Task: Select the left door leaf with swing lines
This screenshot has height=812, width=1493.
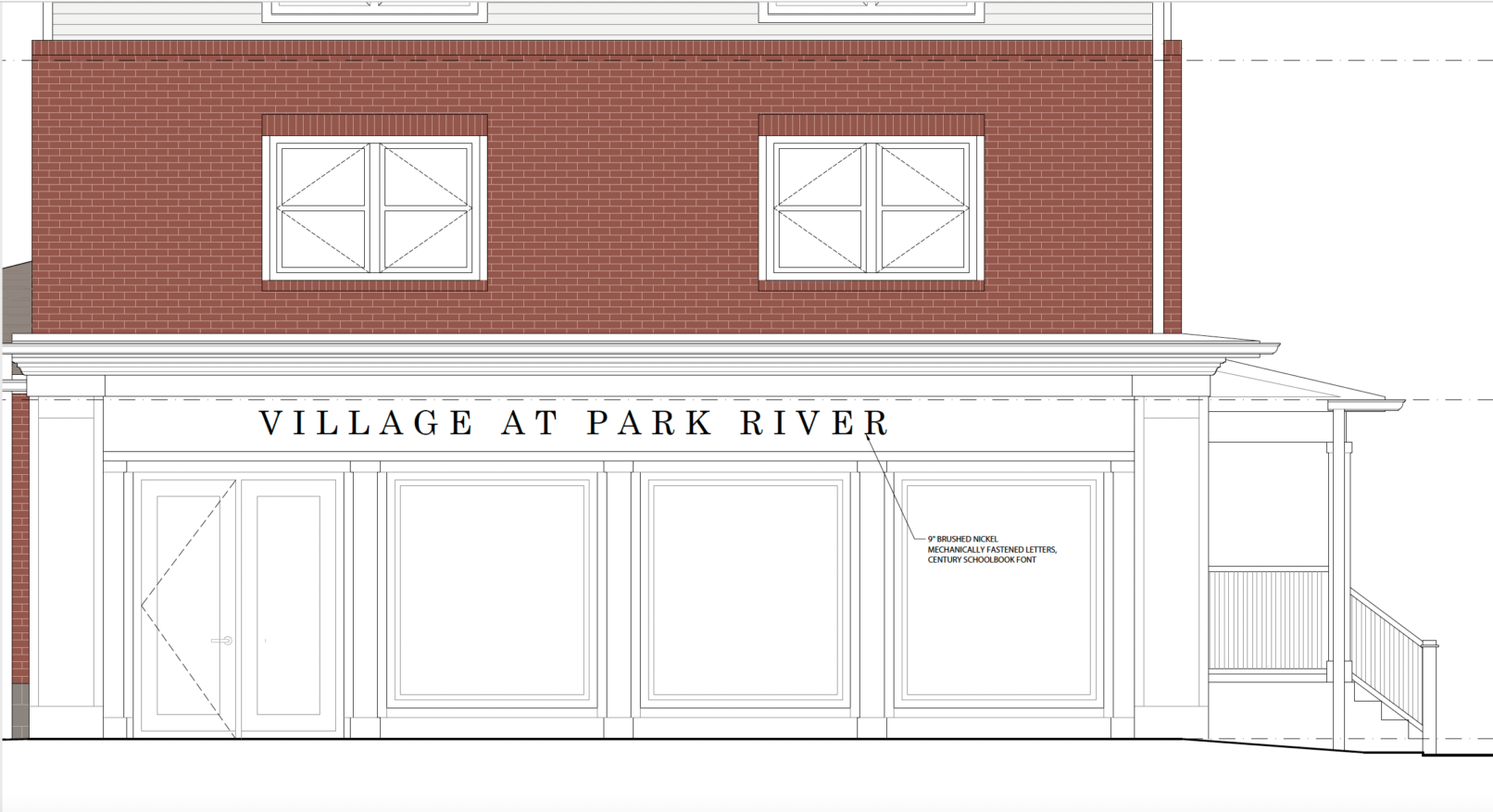Action: (x=188, y=606)
